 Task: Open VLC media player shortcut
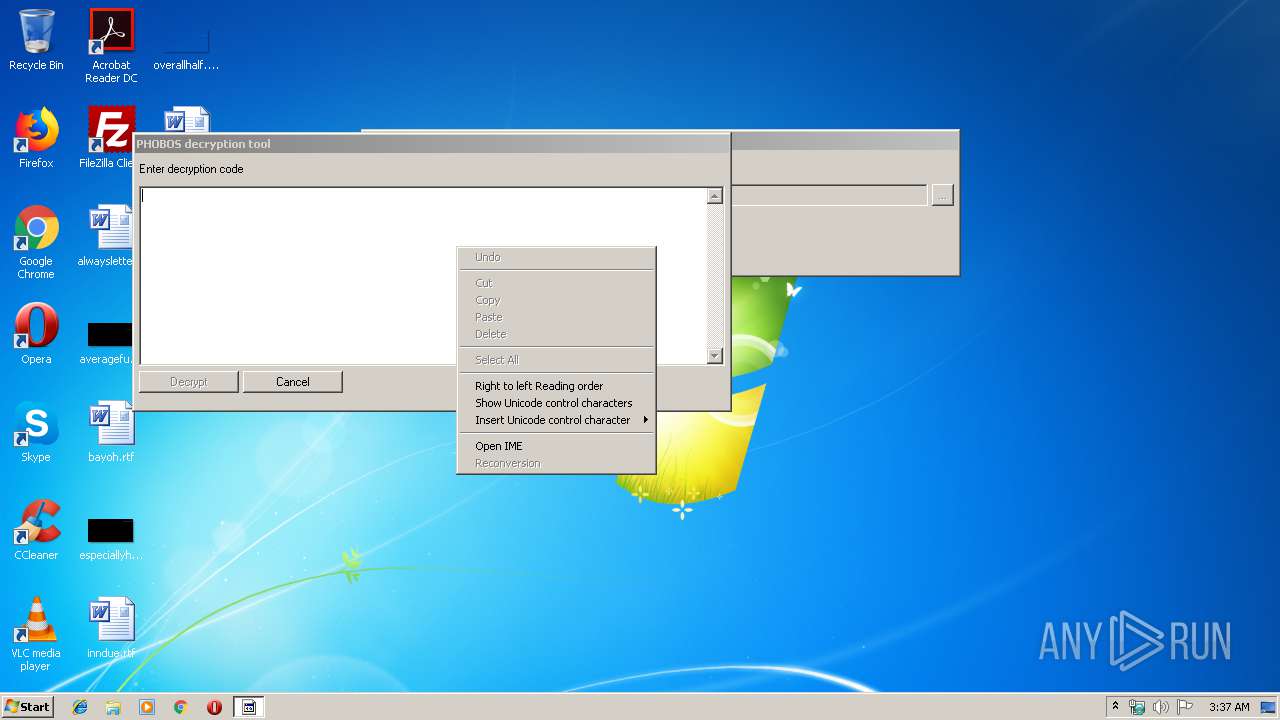[36, 634]
